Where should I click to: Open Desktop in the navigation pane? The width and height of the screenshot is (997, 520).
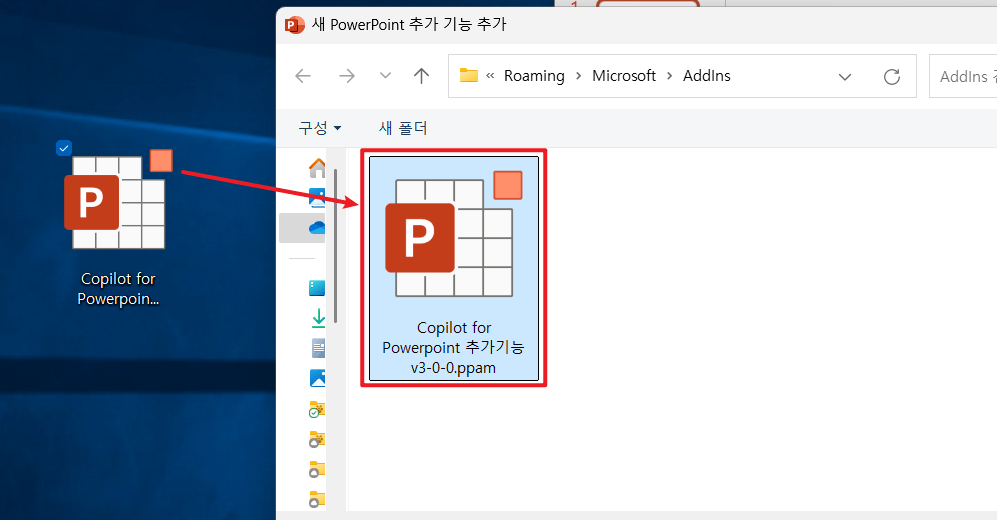[317, 288]
